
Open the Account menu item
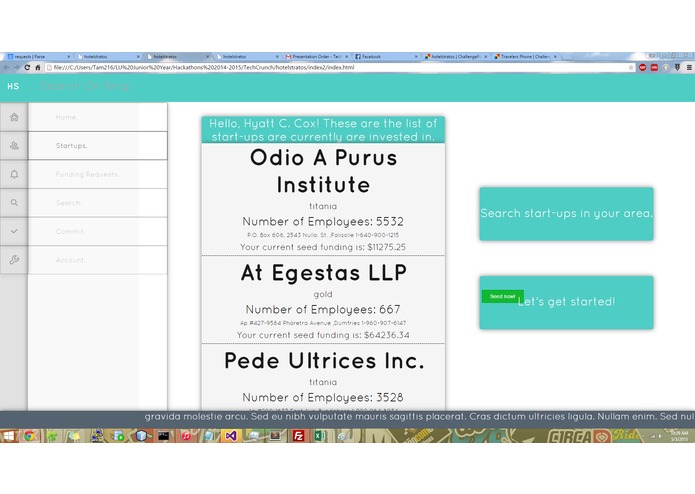(x=98, y=260)
